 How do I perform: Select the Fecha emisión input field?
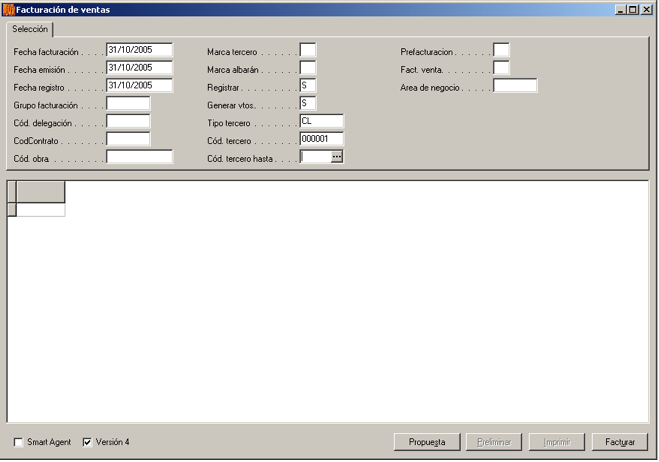(x=139, y=68)
